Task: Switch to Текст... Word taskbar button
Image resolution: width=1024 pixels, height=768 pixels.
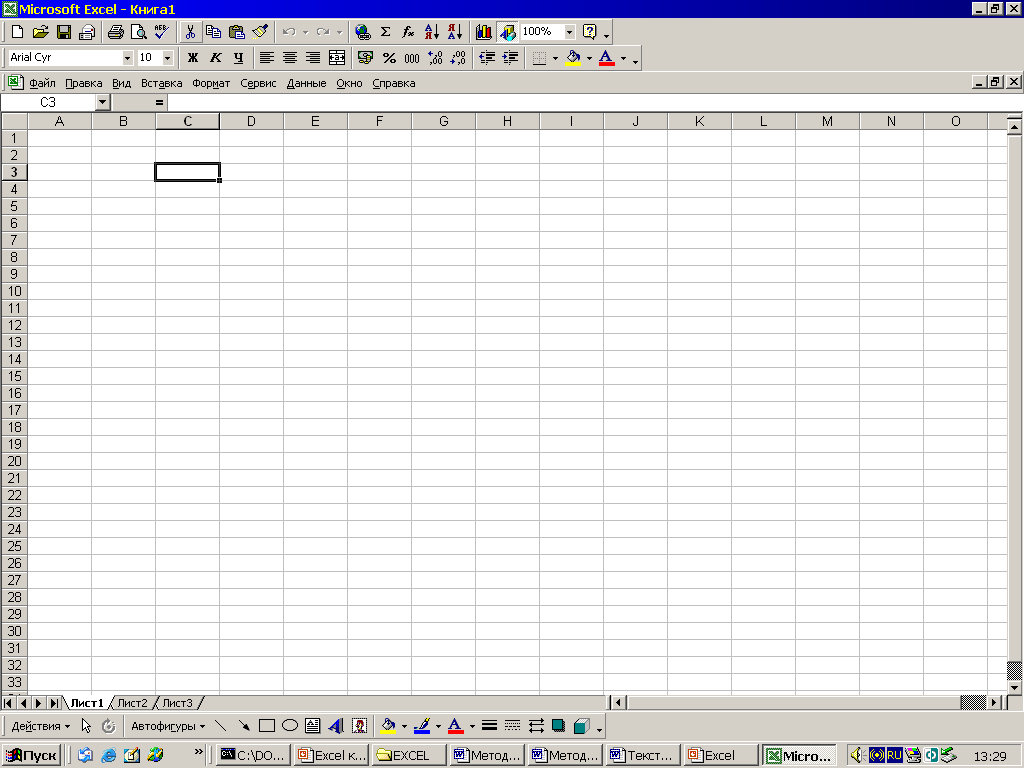Action: coord(643,756)
